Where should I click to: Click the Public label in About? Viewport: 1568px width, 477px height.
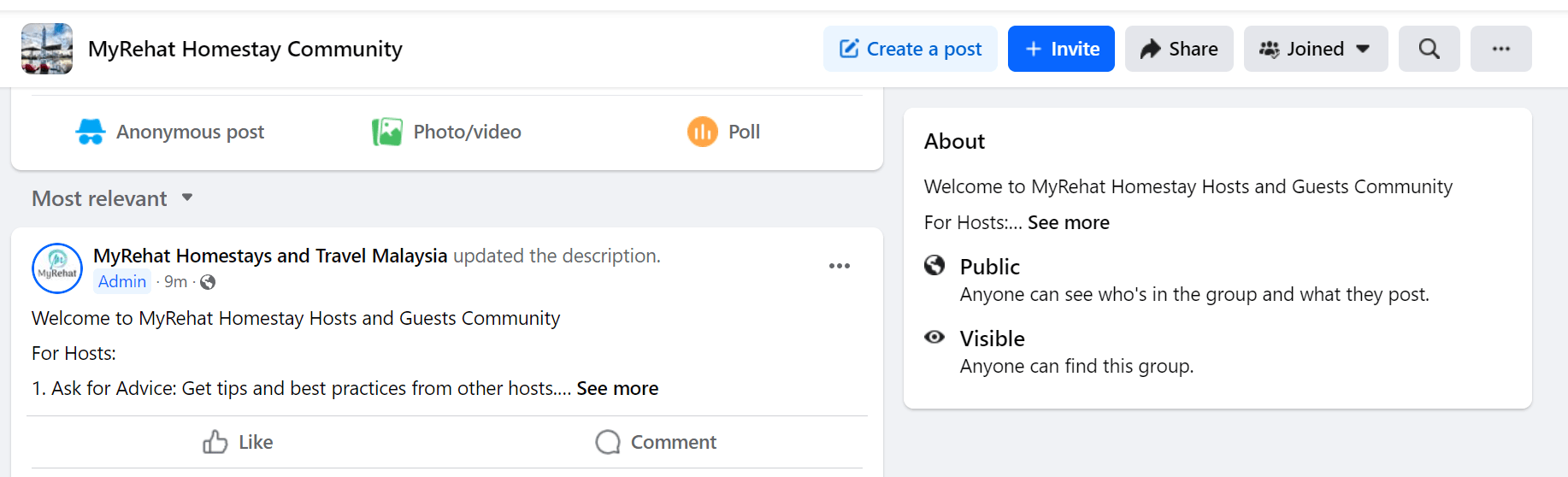point(990,267)
